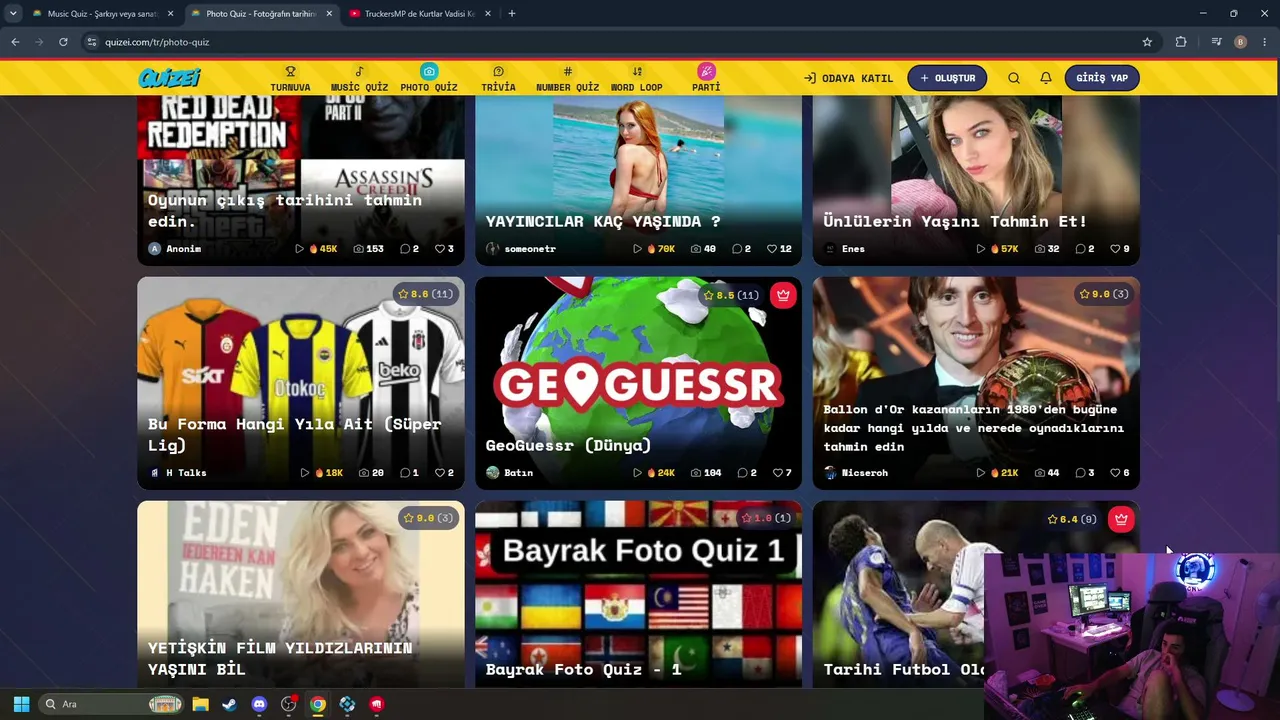Open Number Quiz hash icon
The image size is (1280, 720).
pyautogui.click(x=567, y=71)
